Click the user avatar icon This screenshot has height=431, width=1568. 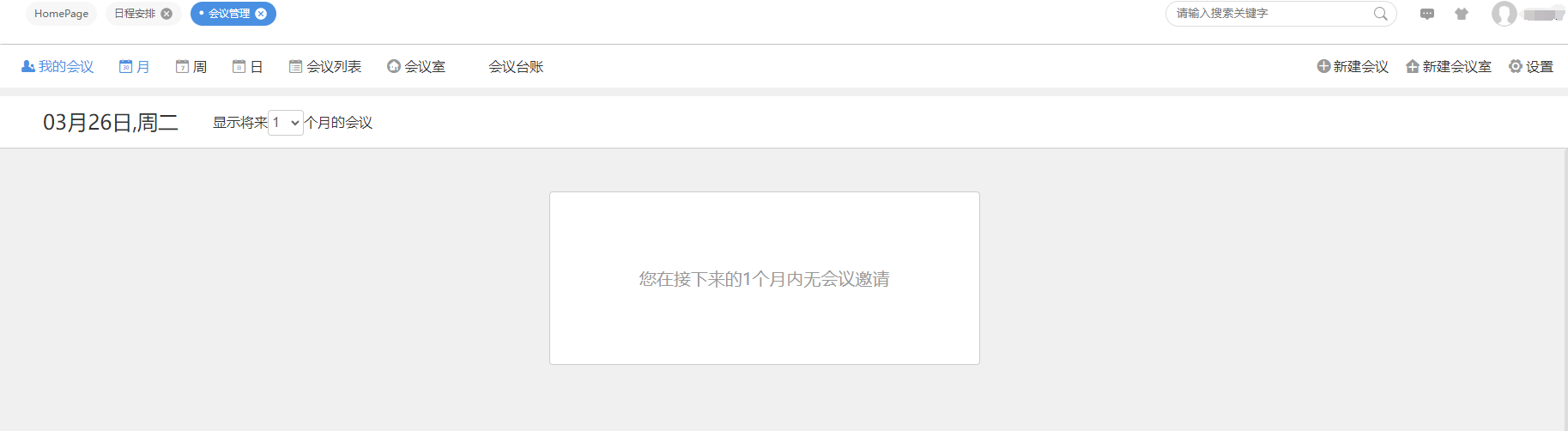coord(1504,14)
